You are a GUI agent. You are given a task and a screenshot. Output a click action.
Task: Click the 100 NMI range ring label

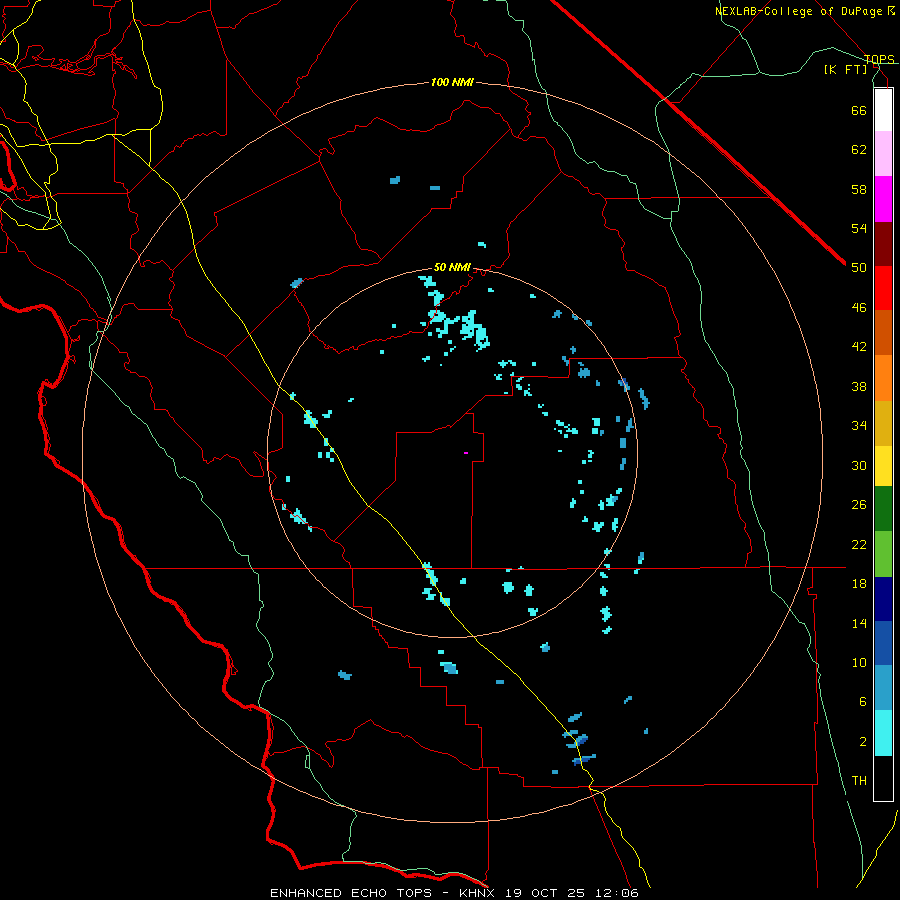452,83
